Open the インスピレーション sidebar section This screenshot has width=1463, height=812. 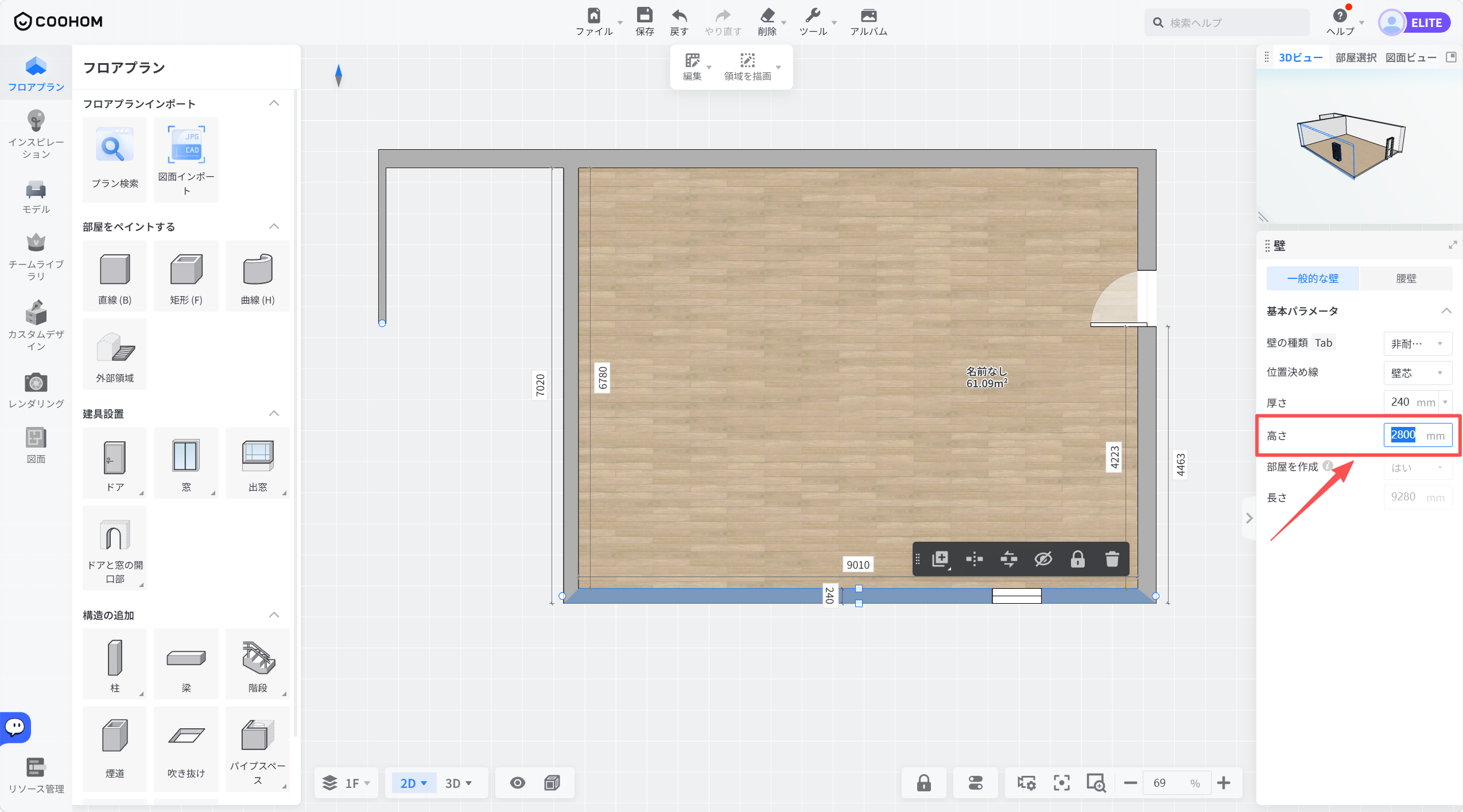[x=36, y=134]
